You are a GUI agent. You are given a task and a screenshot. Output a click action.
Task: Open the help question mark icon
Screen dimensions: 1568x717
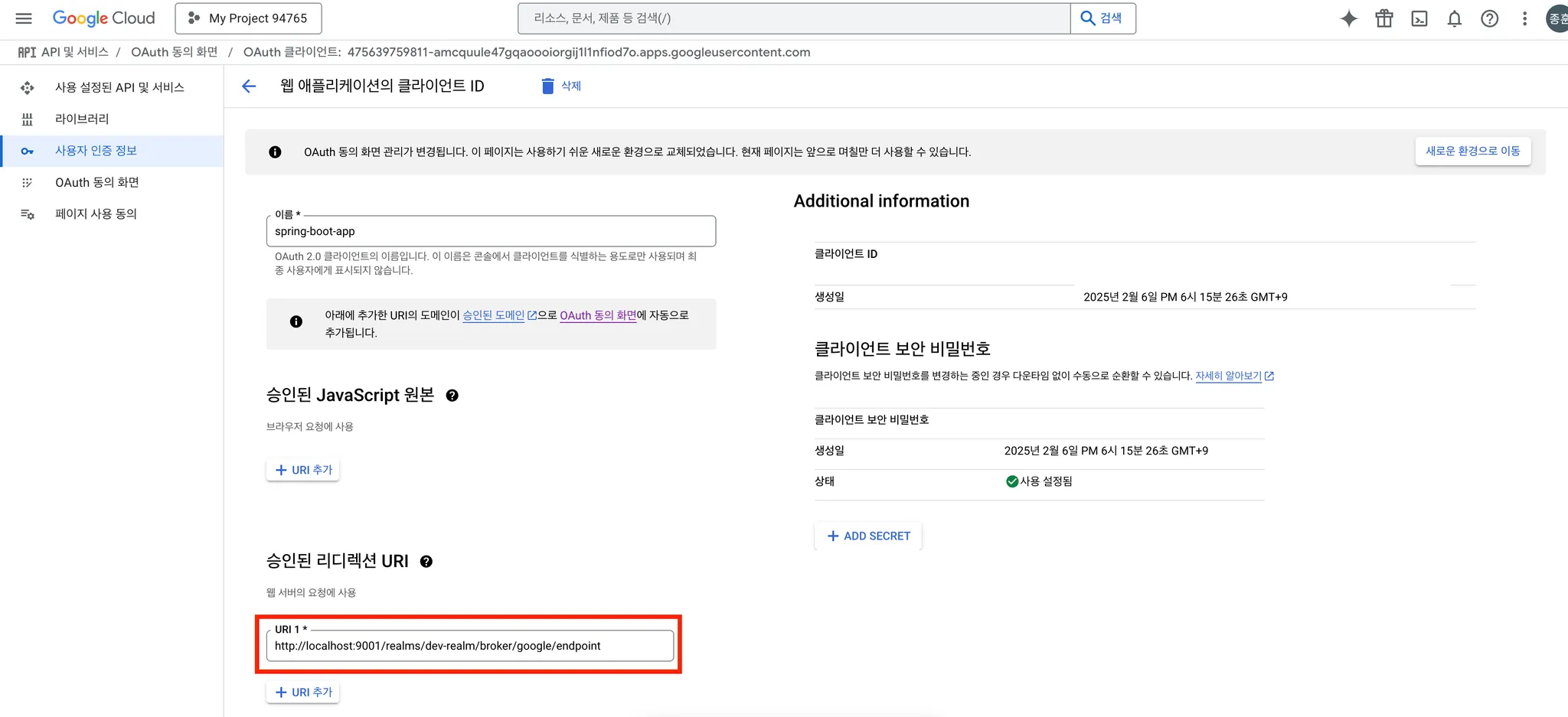(1489, 18)
